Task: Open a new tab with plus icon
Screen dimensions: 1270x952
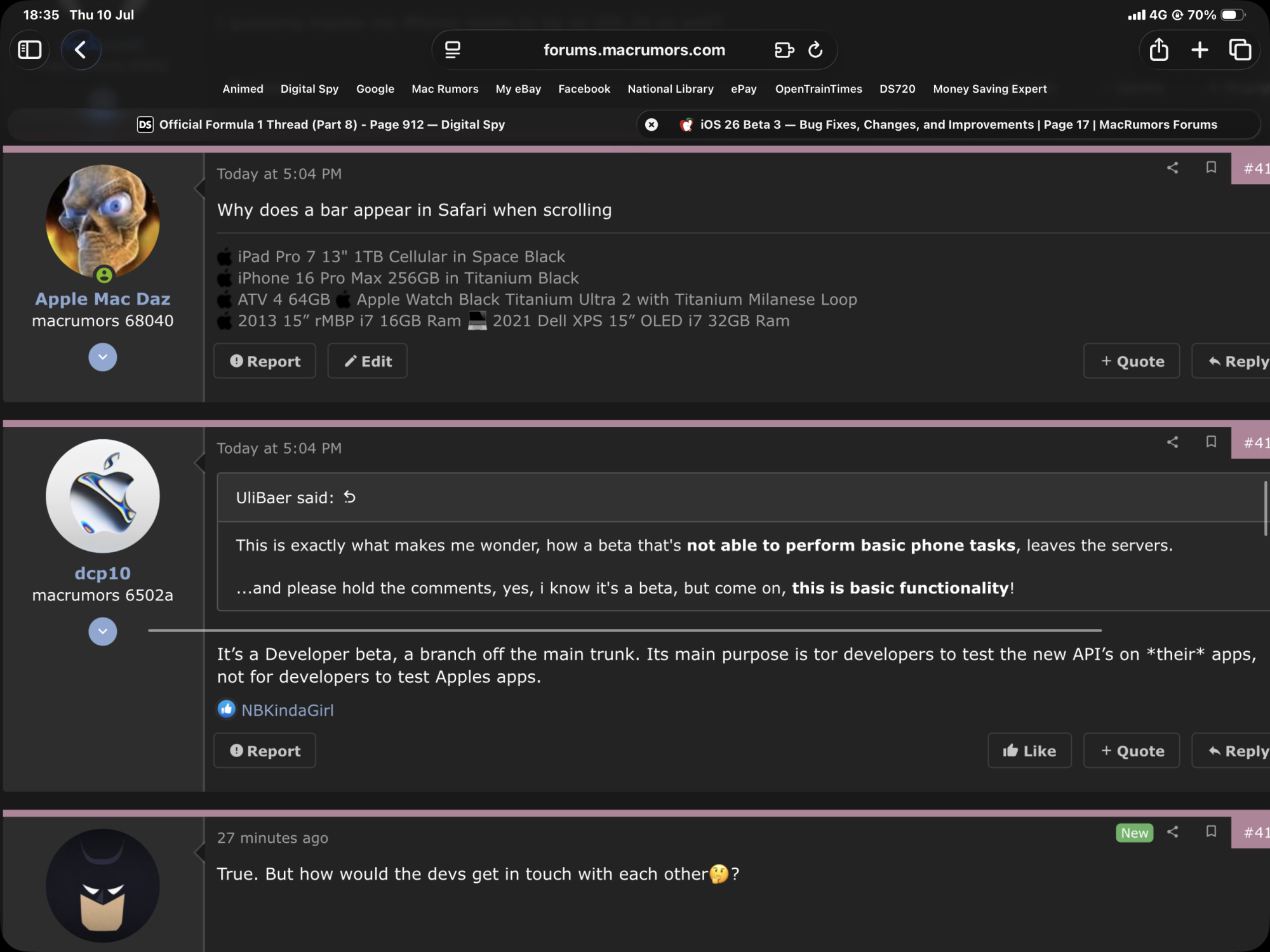Action: 1200,50
